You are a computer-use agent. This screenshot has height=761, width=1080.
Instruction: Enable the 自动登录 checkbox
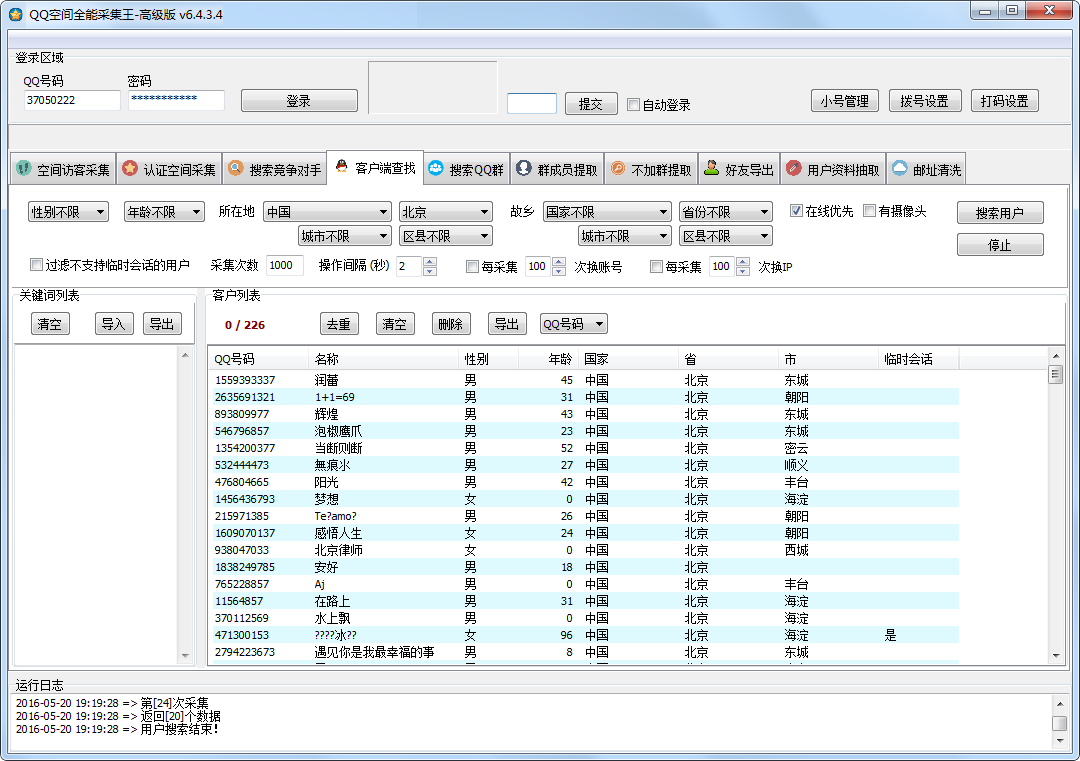(633, 105)
